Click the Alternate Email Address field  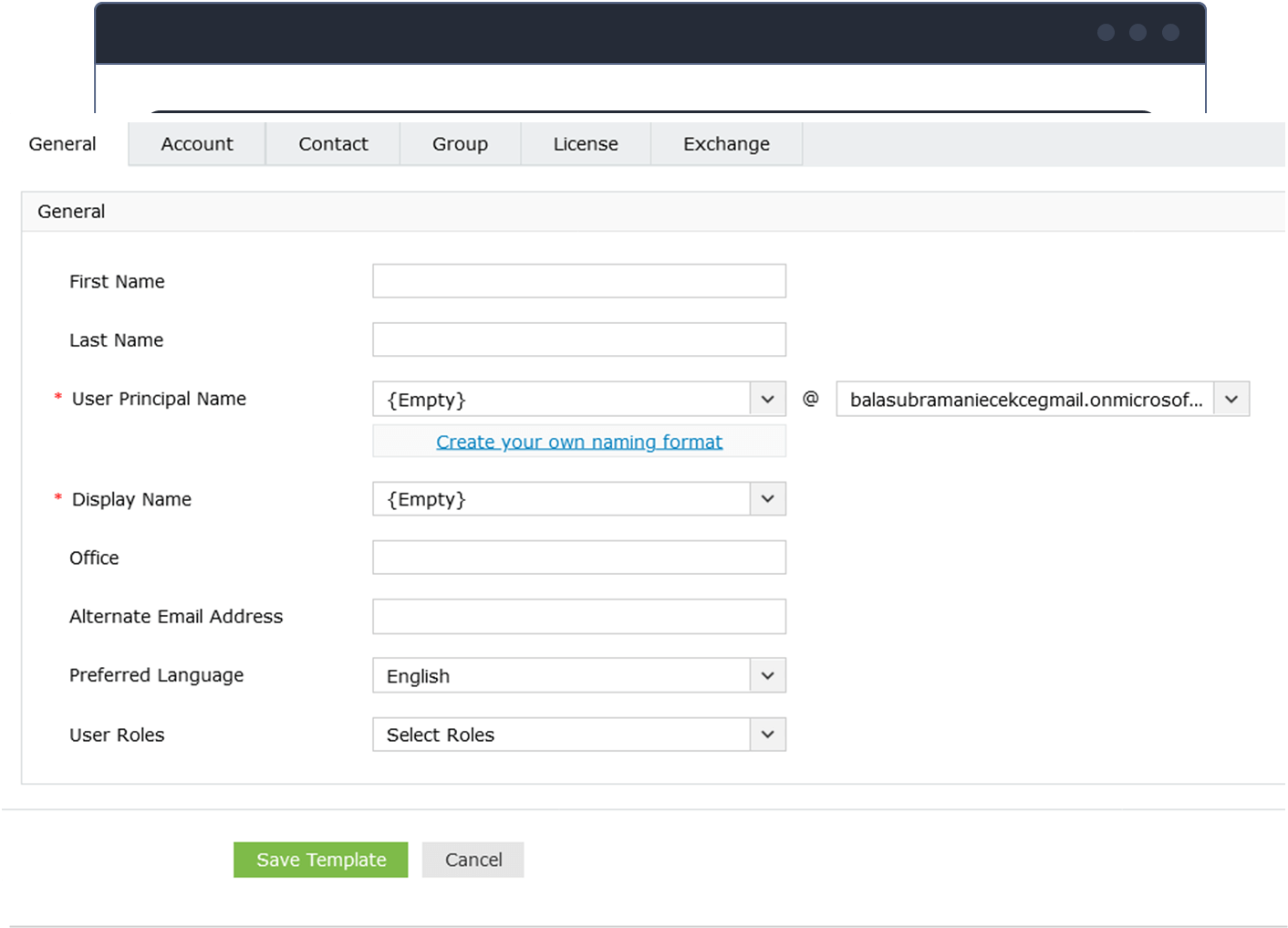[578, 616]
